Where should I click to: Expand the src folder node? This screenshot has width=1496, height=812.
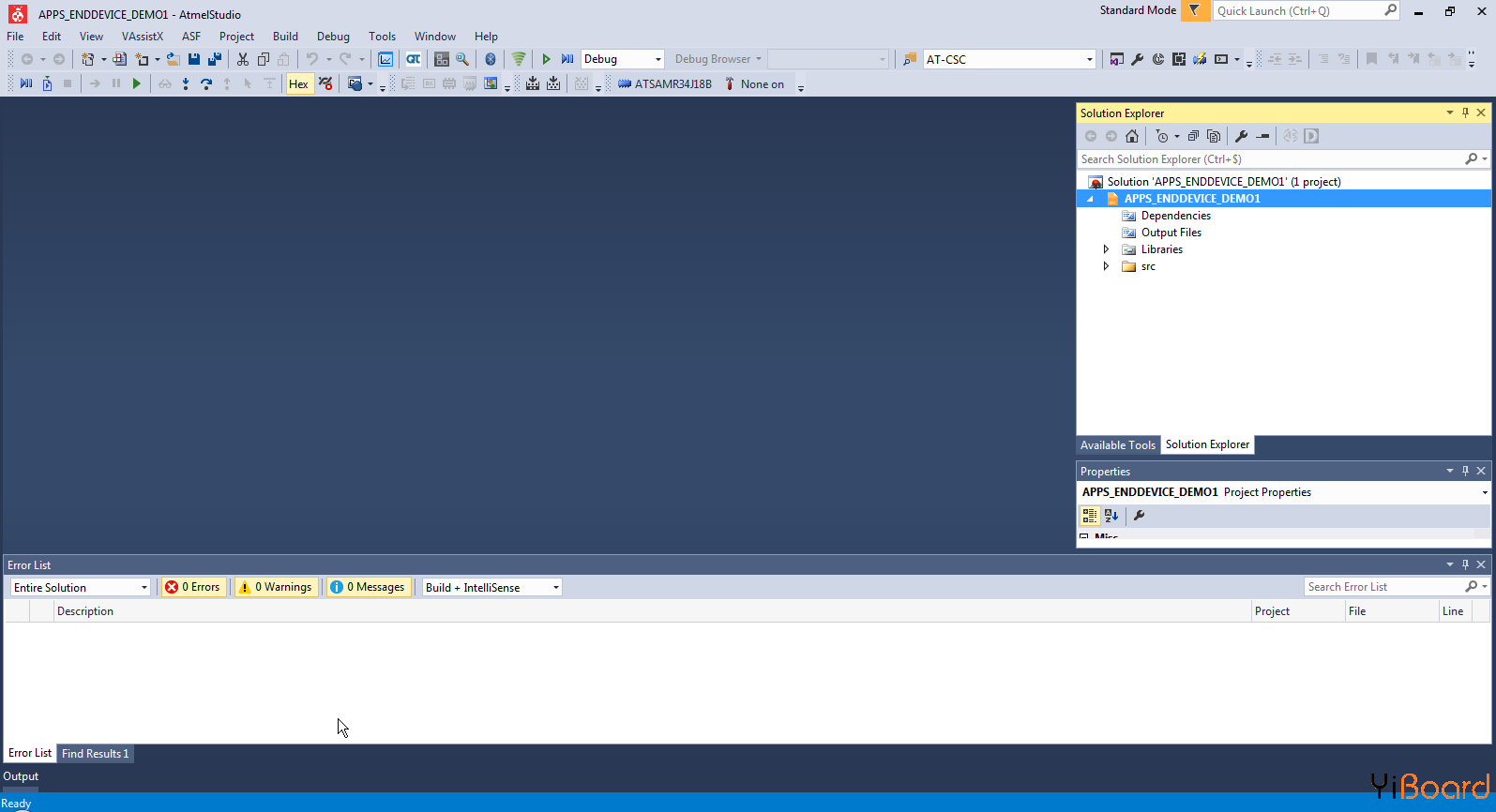coord(1106,266)
